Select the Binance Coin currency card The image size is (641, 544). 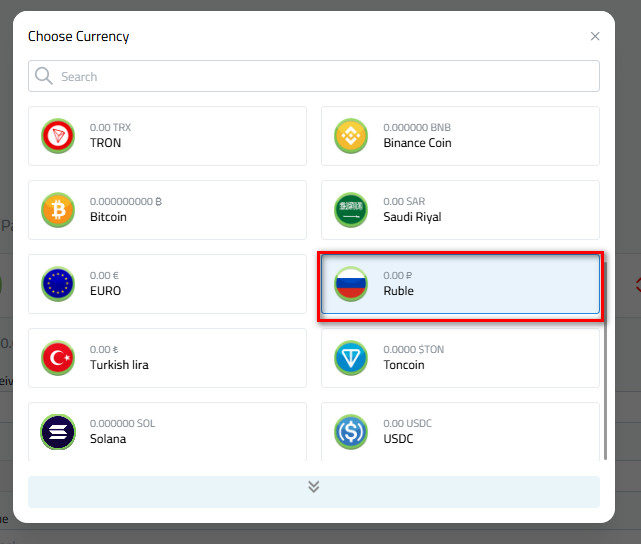point(460,136)
